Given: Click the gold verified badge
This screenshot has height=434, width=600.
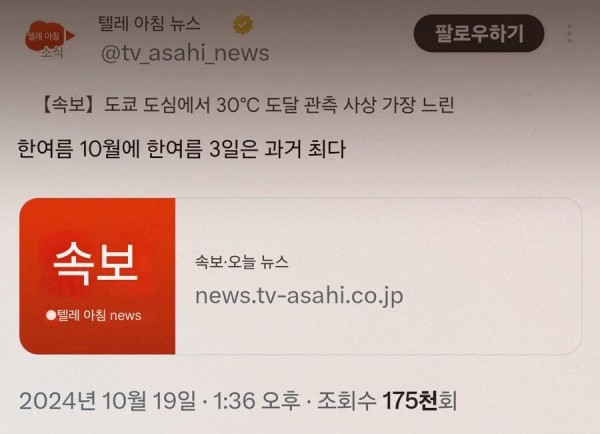Looking at the screenshot, I should pyautogui.click(x=243, y=24).
